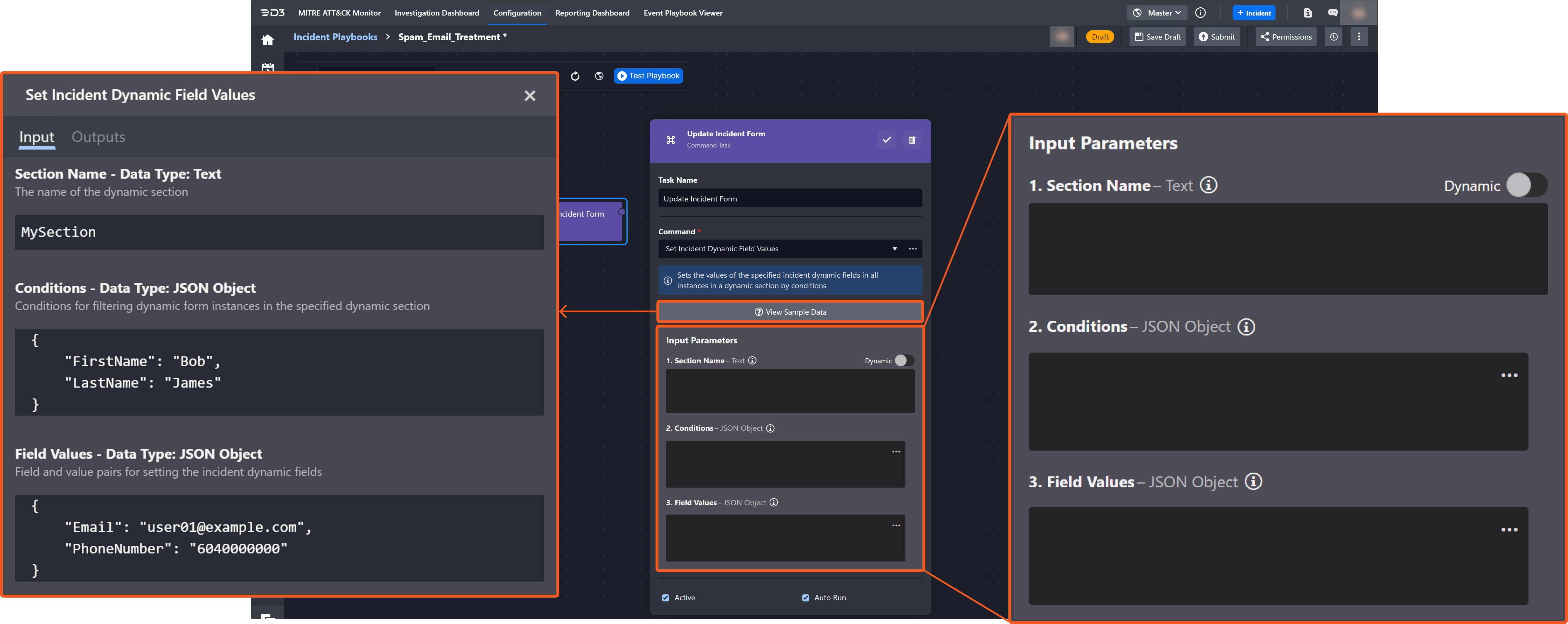Click the "Email": "user01@example.com" line in the Field Values sample
Screen dimensions: 1568x624
pyautogui.click(x=188, y=527)
